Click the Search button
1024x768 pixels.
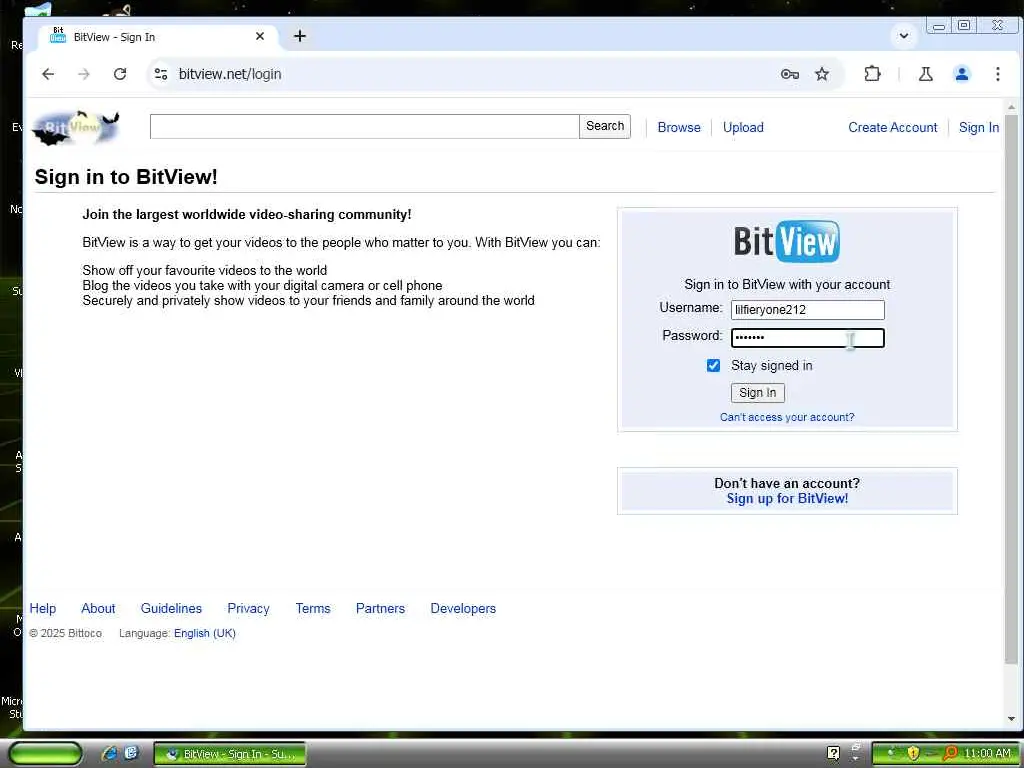pos(605,126)
